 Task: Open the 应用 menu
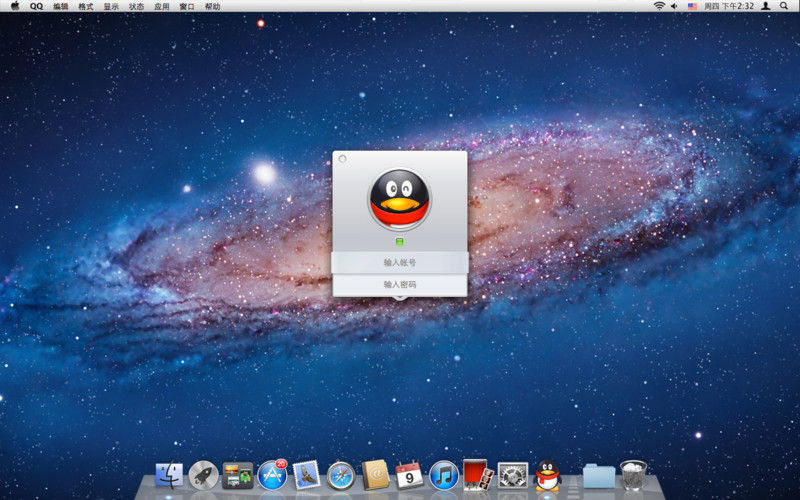pyautogui.click(x=162, y=6)
